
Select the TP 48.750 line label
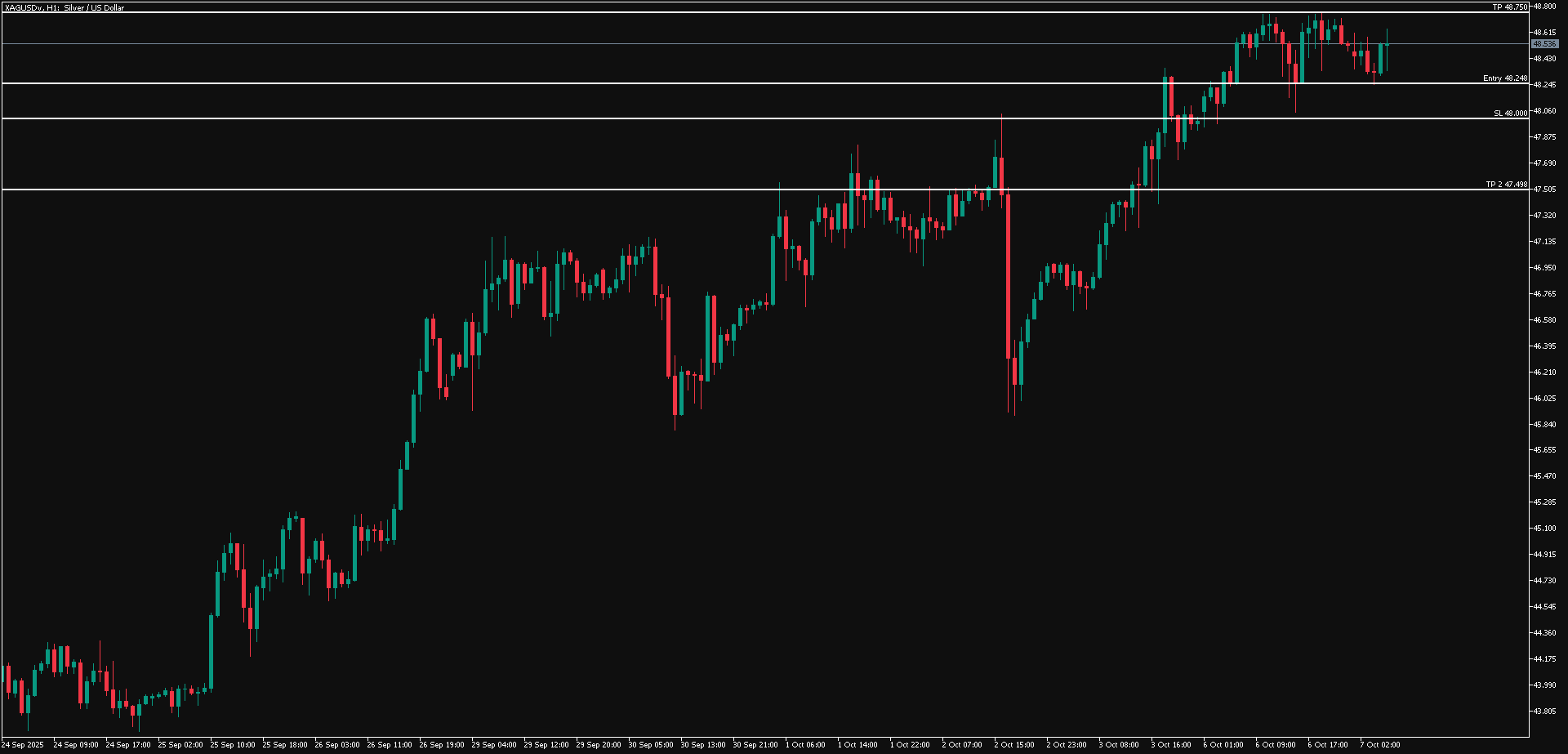click(1509, 7)
